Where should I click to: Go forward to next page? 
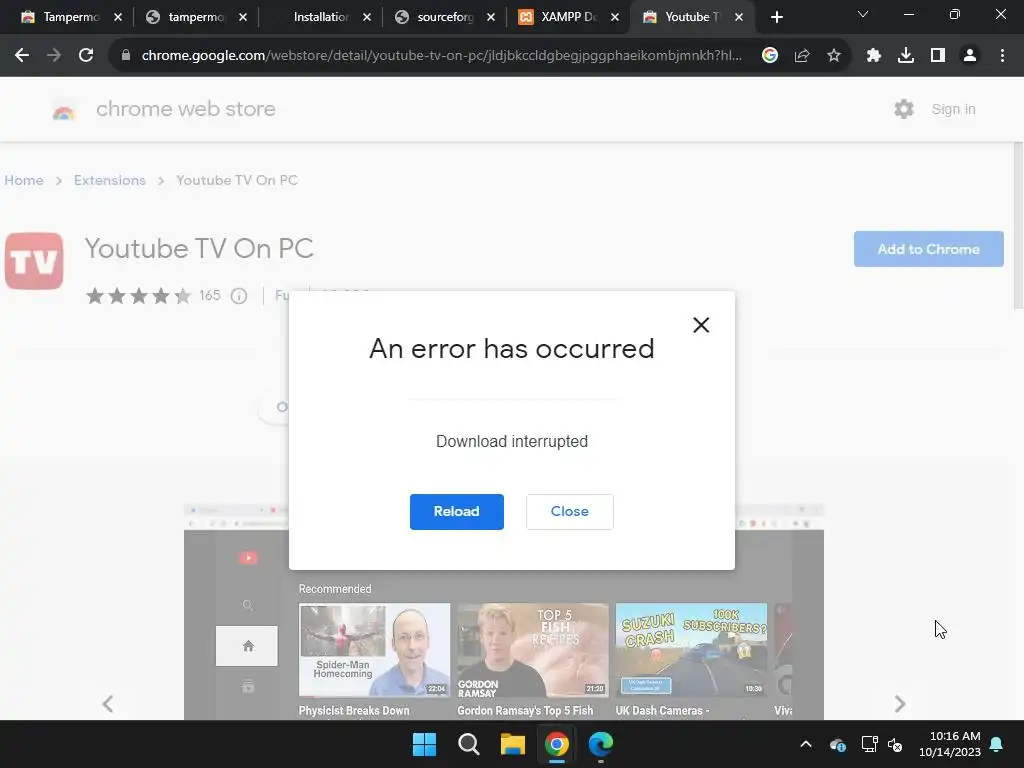click(x=54, y=56)
